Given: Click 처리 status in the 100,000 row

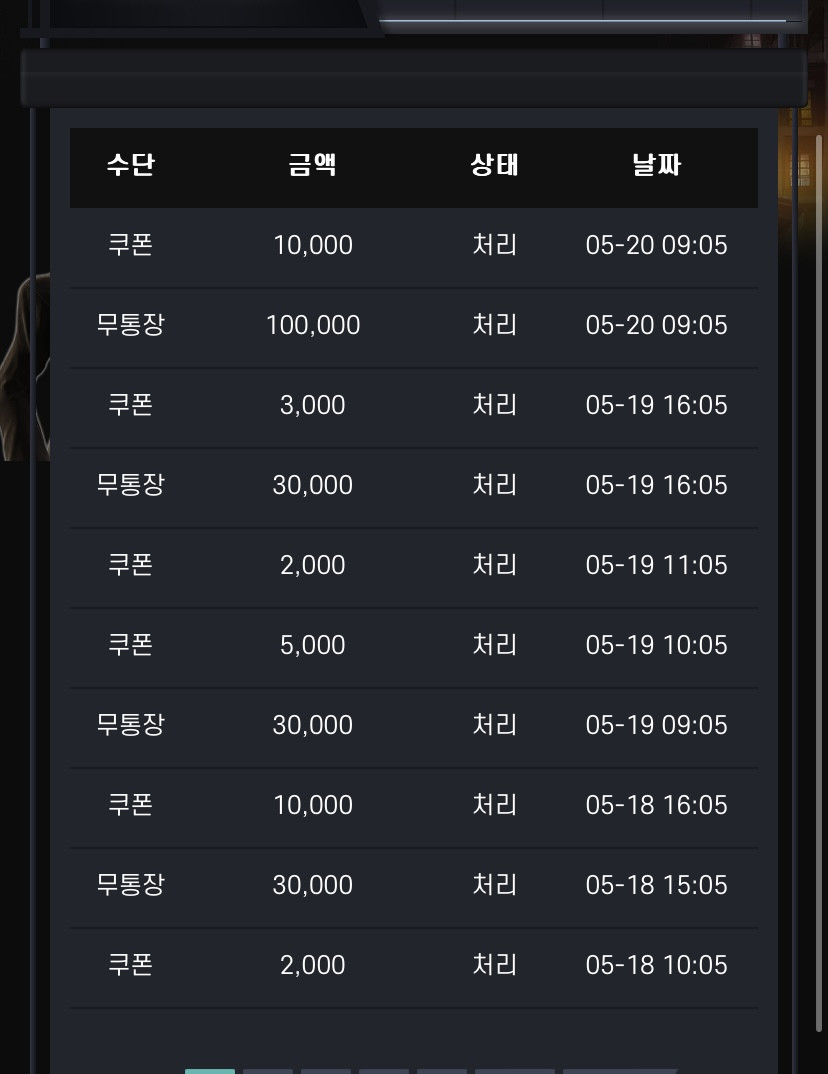Looking at the screenshot, I should (494, 325).
